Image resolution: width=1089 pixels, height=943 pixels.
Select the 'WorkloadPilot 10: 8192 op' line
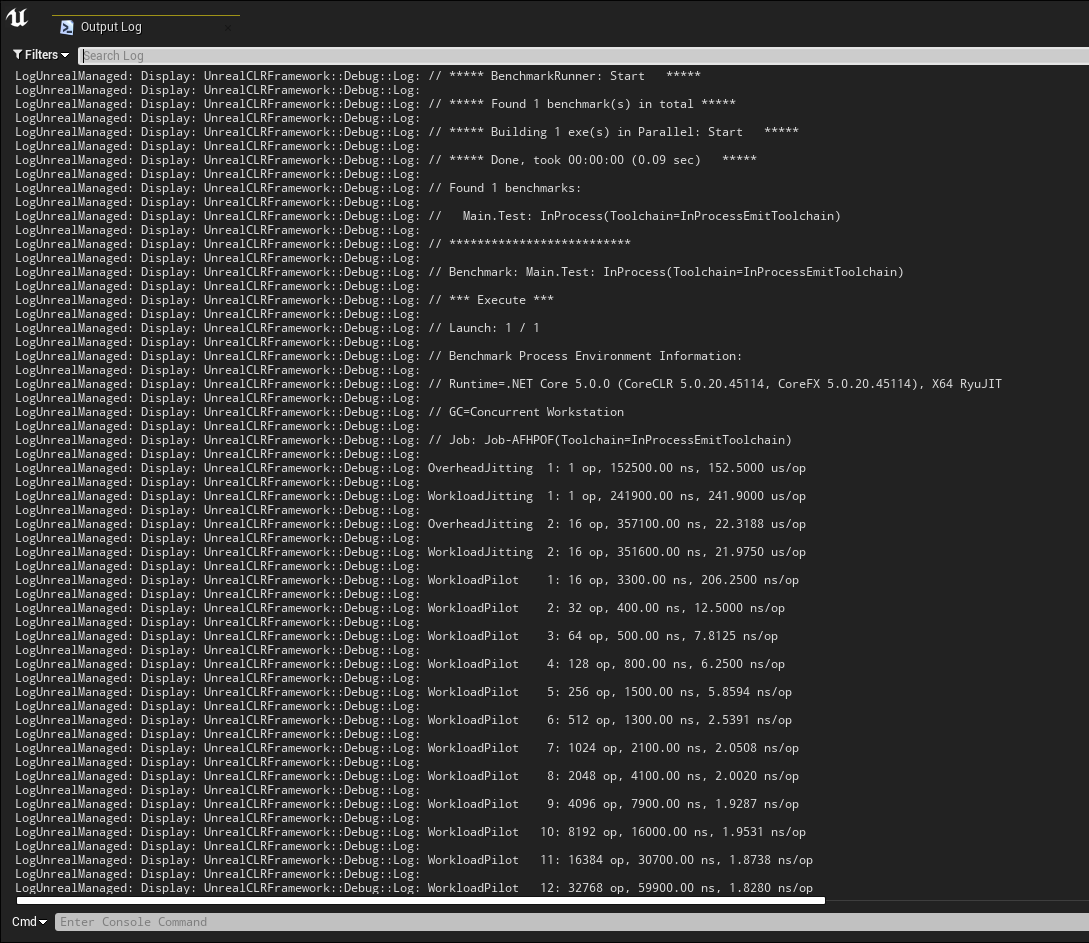click(410, 832)
